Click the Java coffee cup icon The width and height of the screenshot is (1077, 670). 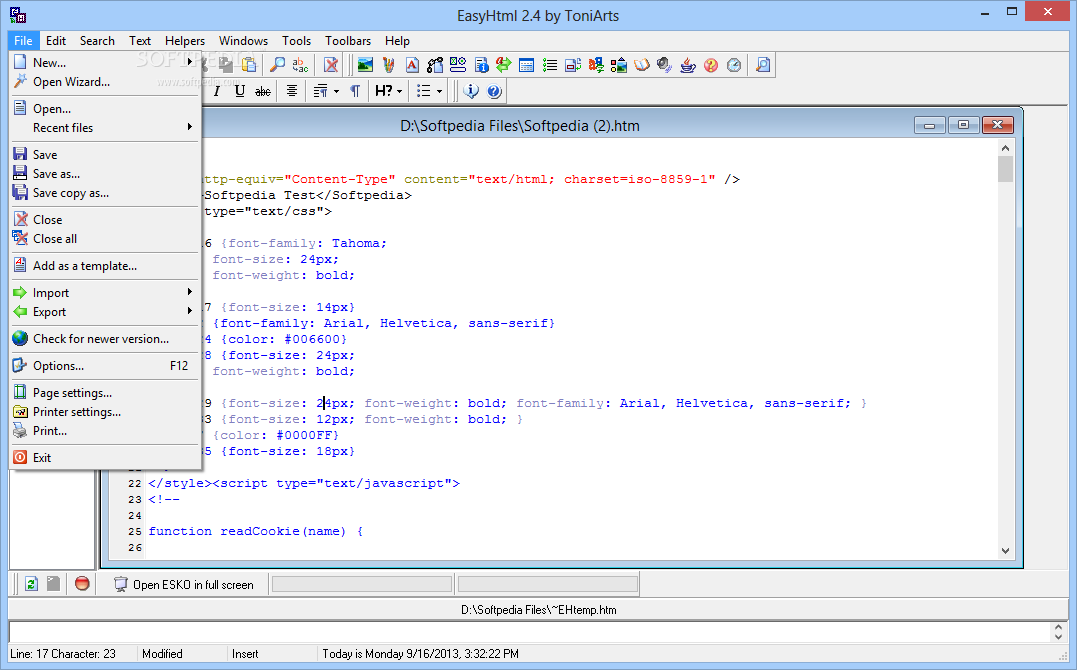tap(688, 65)
